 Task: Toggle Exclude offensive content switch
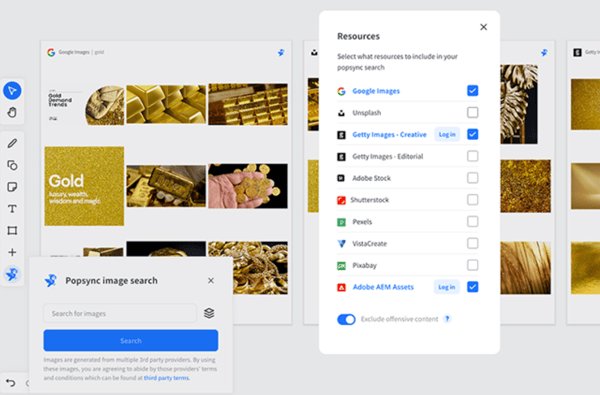click(x=346, y=319)
